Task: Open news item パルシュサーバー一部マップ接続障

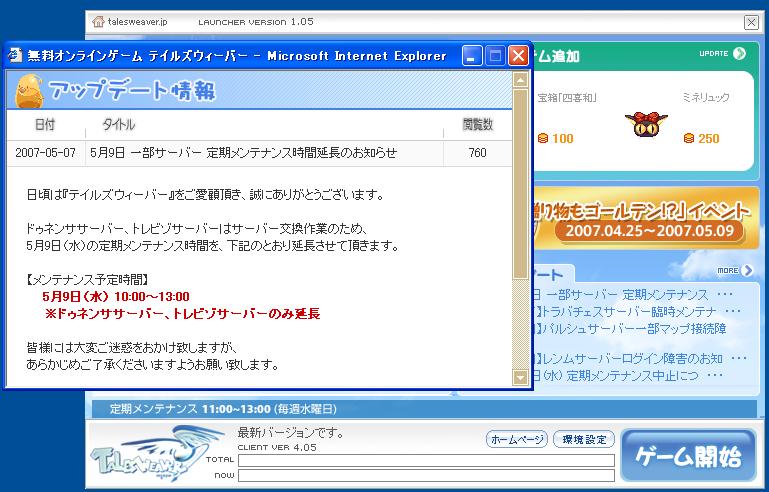Action: pyautogui.click(x=630, y=328)
